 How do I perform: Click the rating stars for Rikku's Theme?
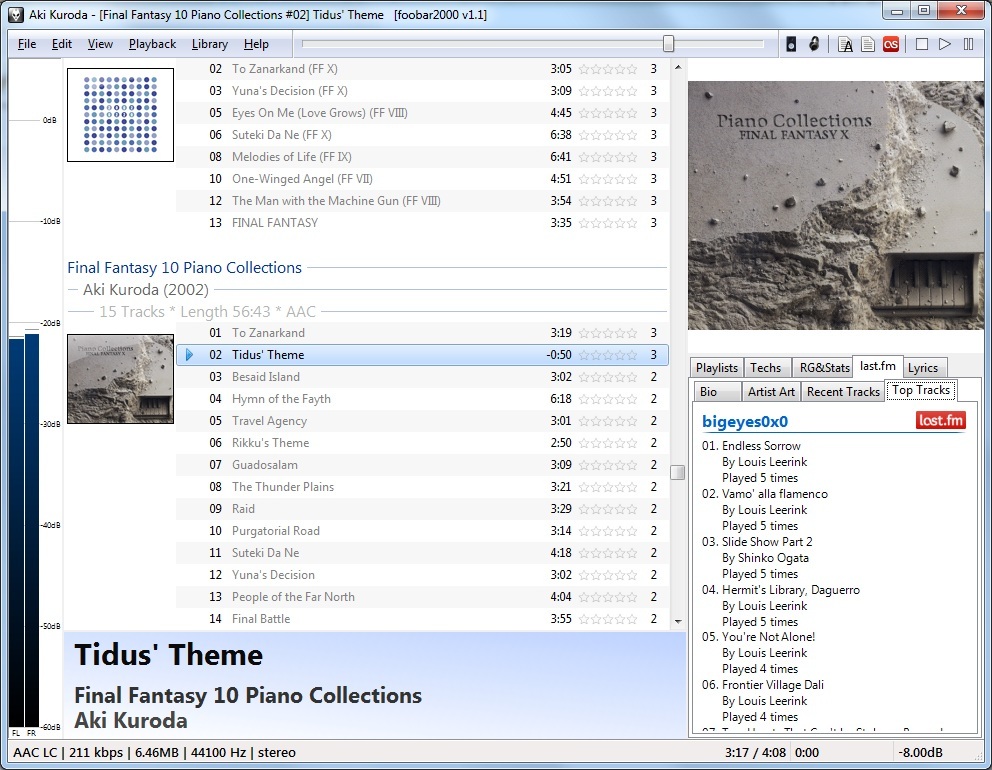(608, 443)
